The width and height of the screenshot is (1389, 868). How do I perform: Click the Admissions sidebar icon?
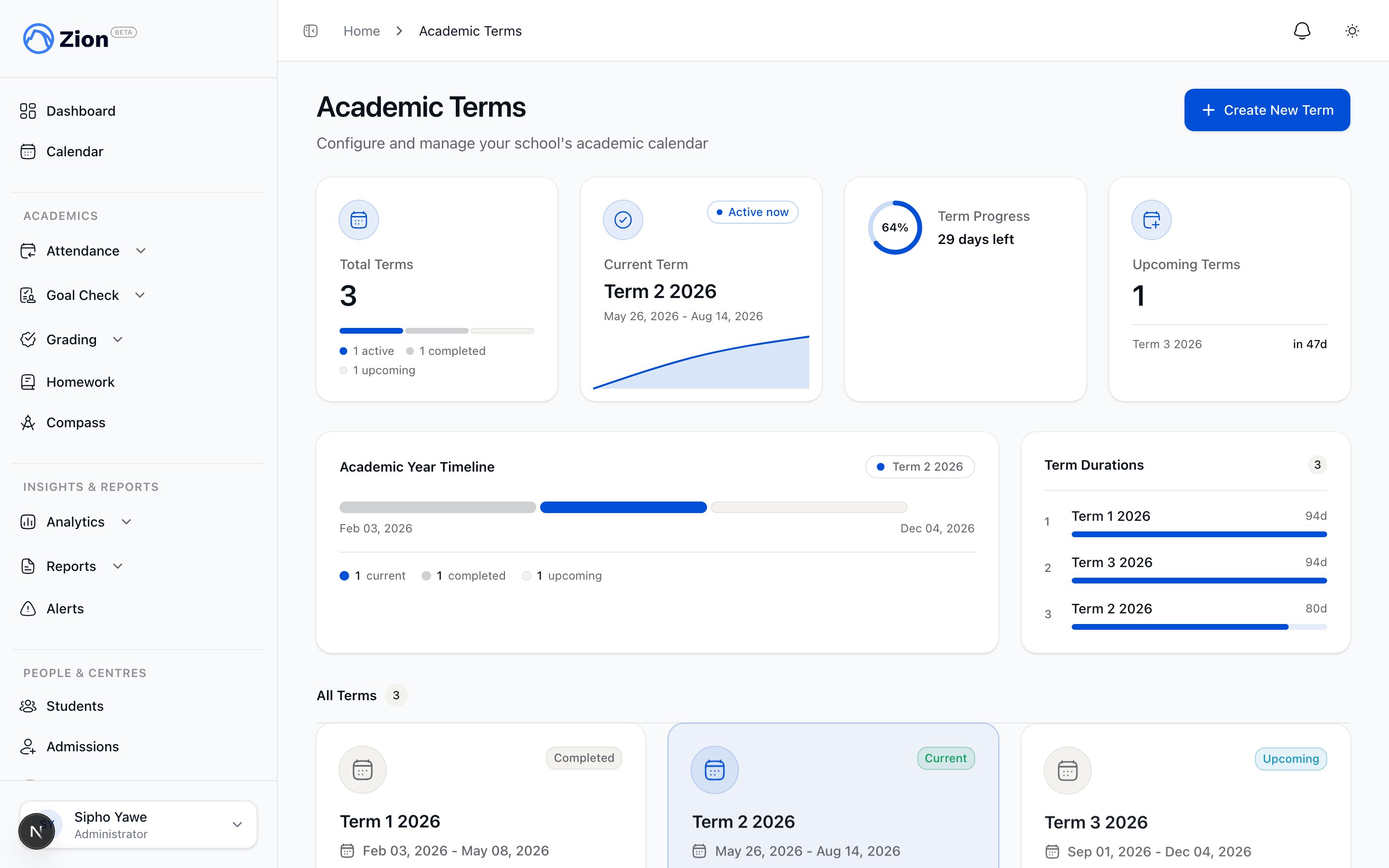(x=27, y=746)
